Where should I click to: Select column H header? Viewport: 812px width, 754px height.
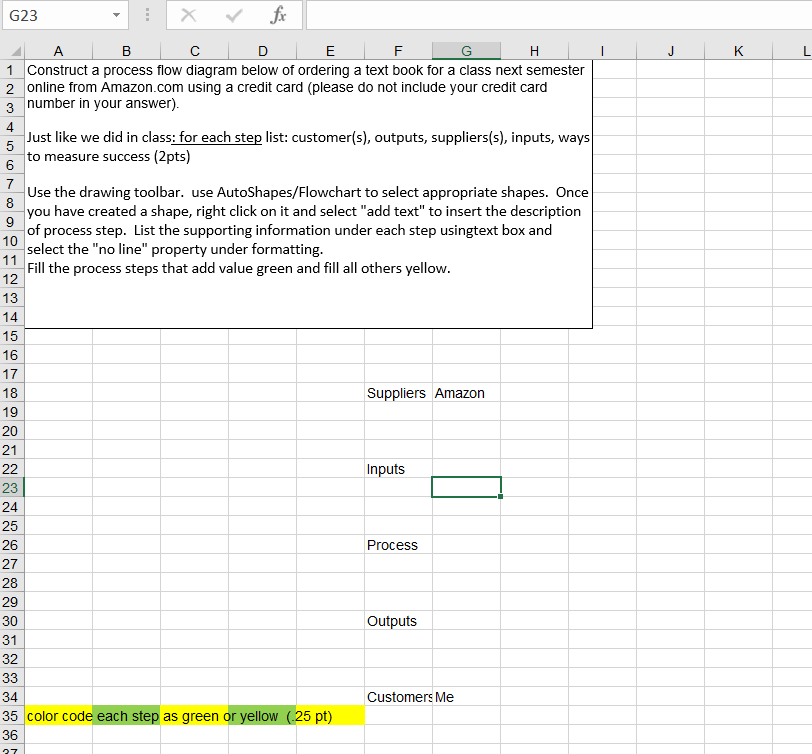click(x=534, y=51)
